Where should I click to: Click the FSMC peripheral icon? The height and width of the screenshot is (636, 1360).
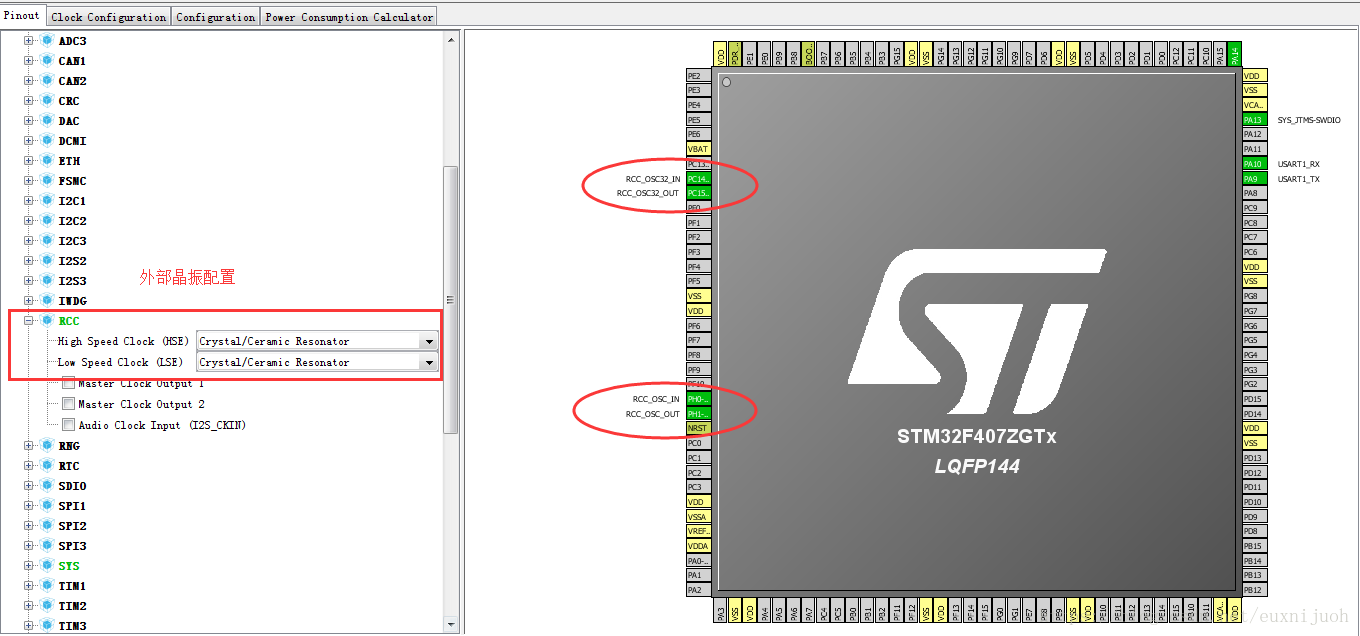click(x=47, y=181)
